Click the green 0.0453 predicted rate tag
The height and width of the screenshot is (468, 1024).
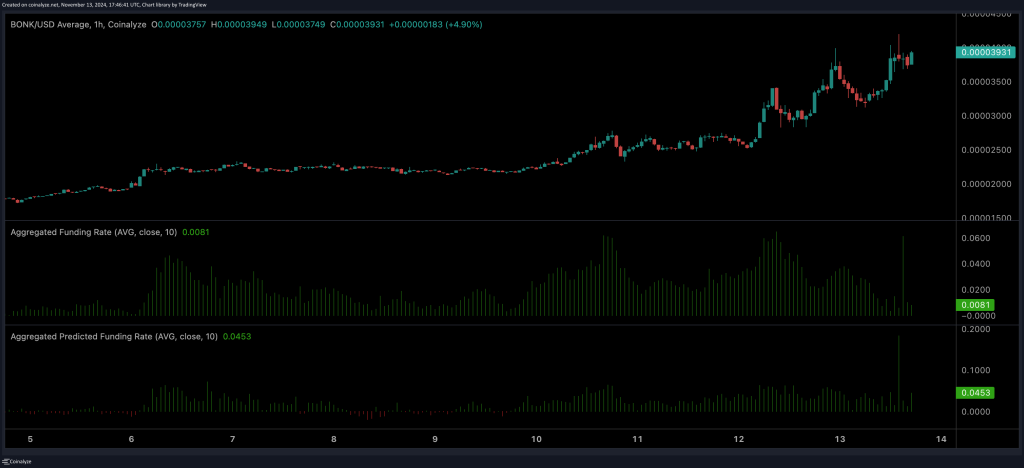(x=976, y=393)
